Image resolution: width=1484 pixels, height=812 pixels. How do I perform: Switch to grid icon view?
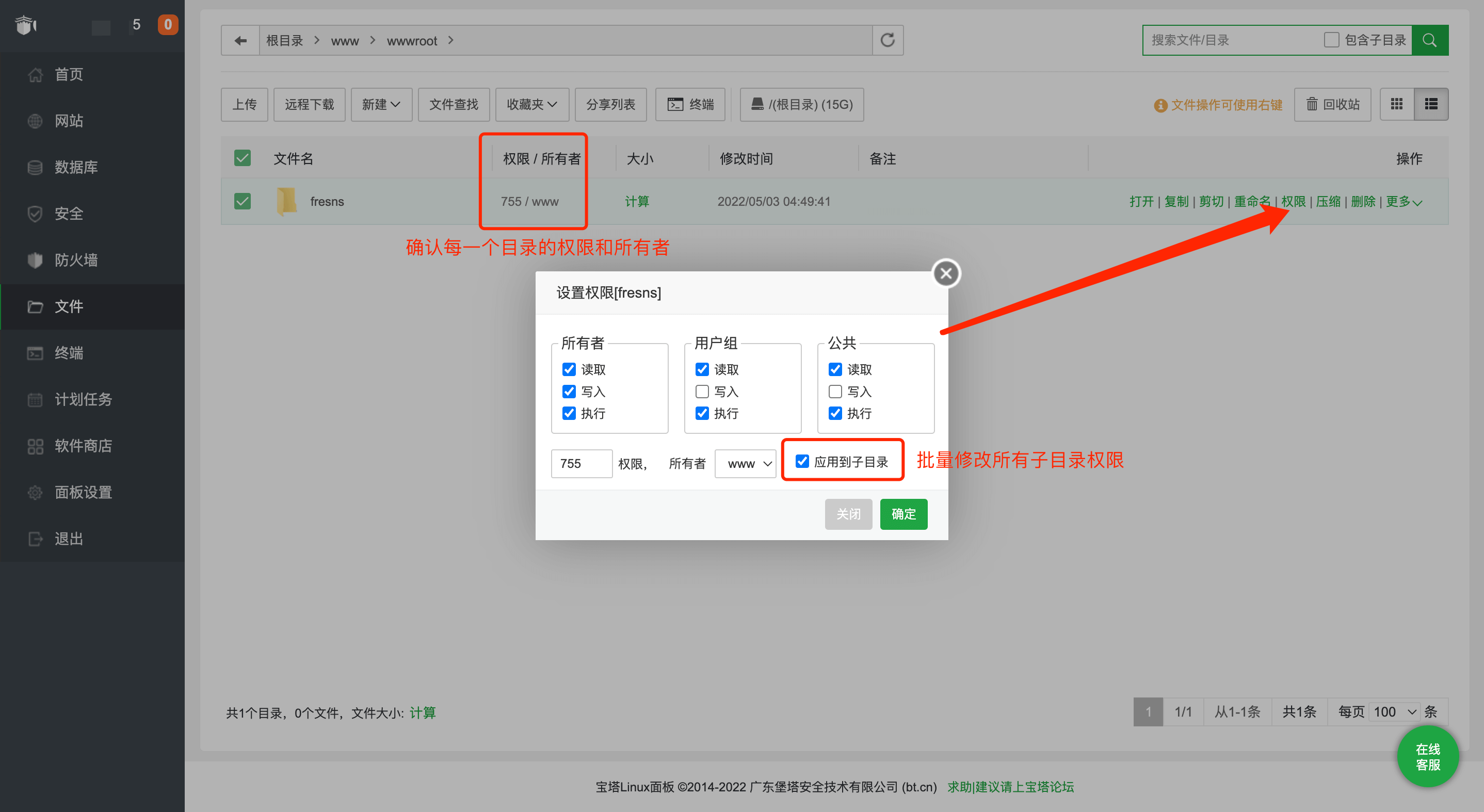click(1396, 104)
